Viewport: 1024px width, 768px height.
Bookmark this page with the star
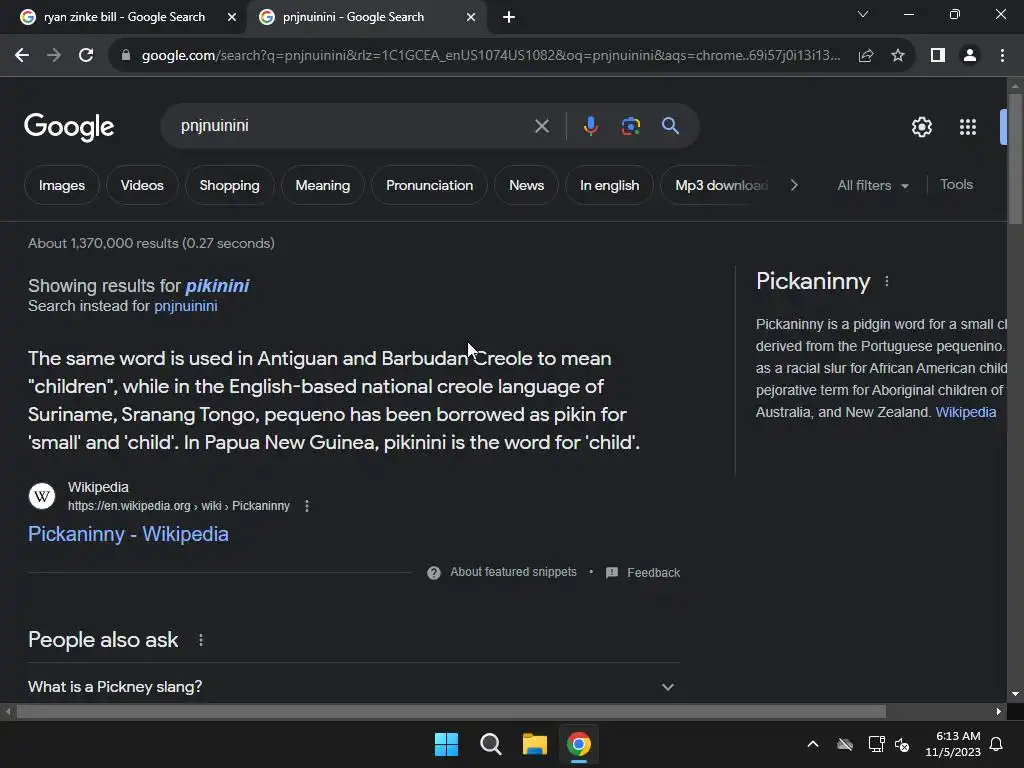(898, 56)
